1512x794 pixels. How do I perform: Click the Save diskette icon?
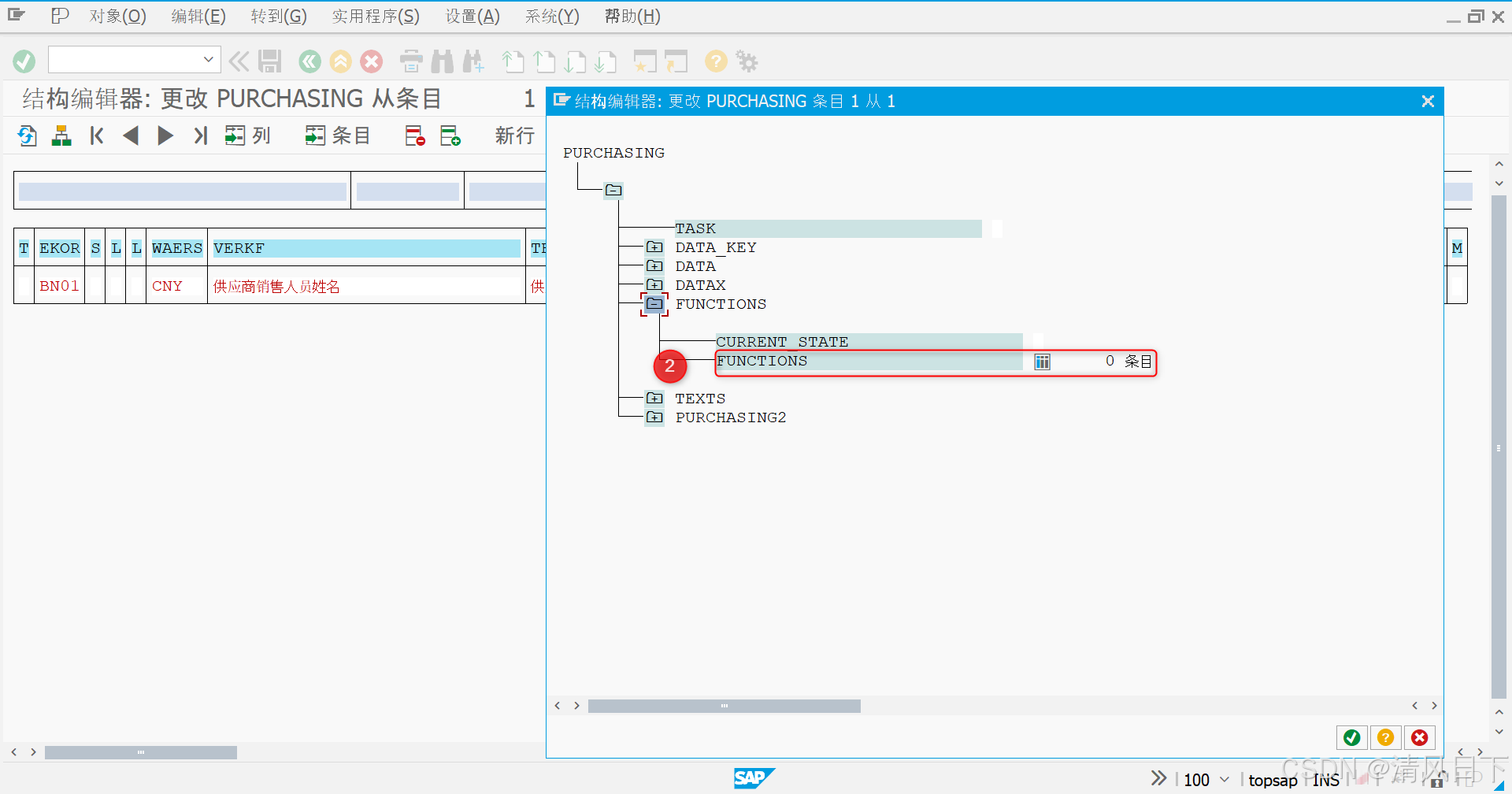coord(270,61)
